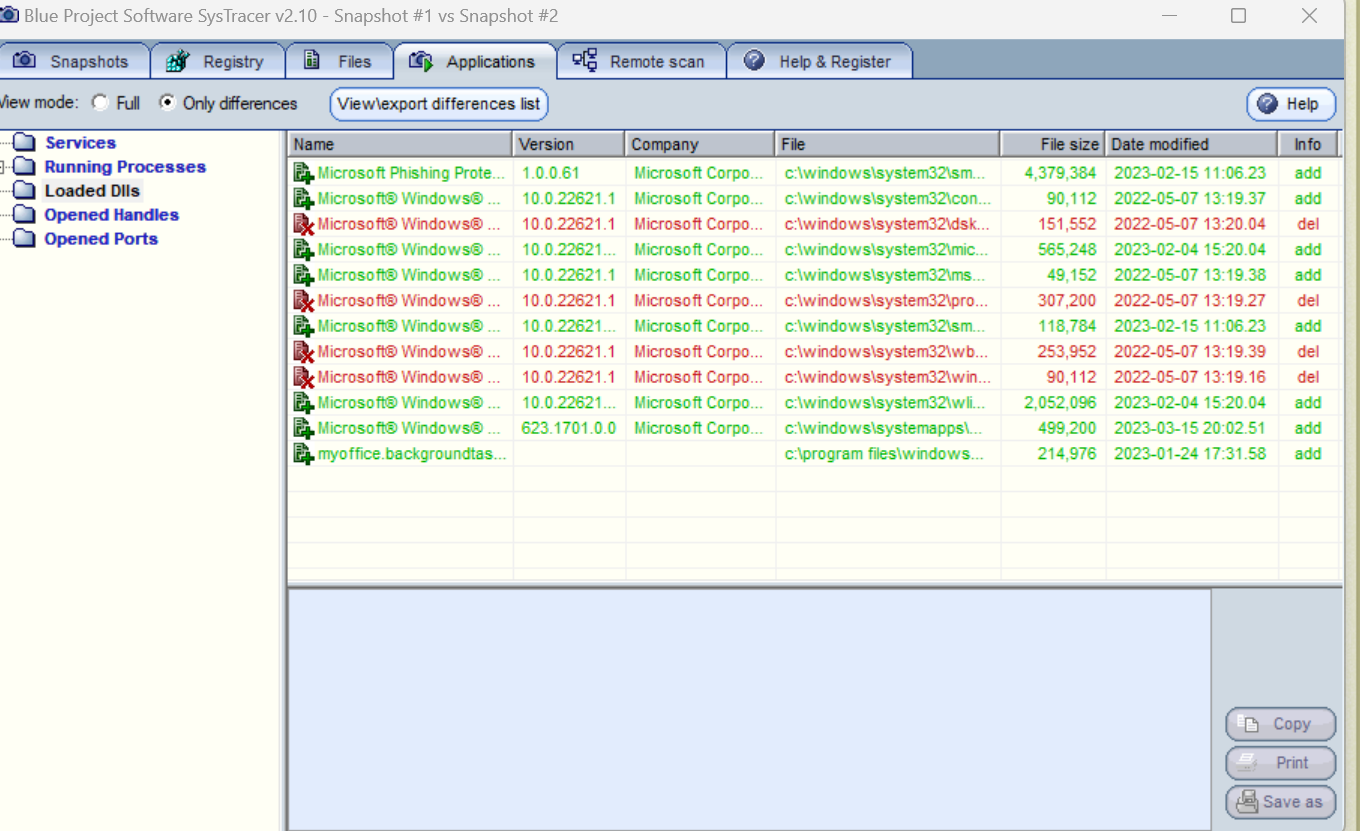The width and height of the screenshot is (1360, 831).
Task: Click date cell 2022-05-07 13:19.16
Action: coord(1190,377)
